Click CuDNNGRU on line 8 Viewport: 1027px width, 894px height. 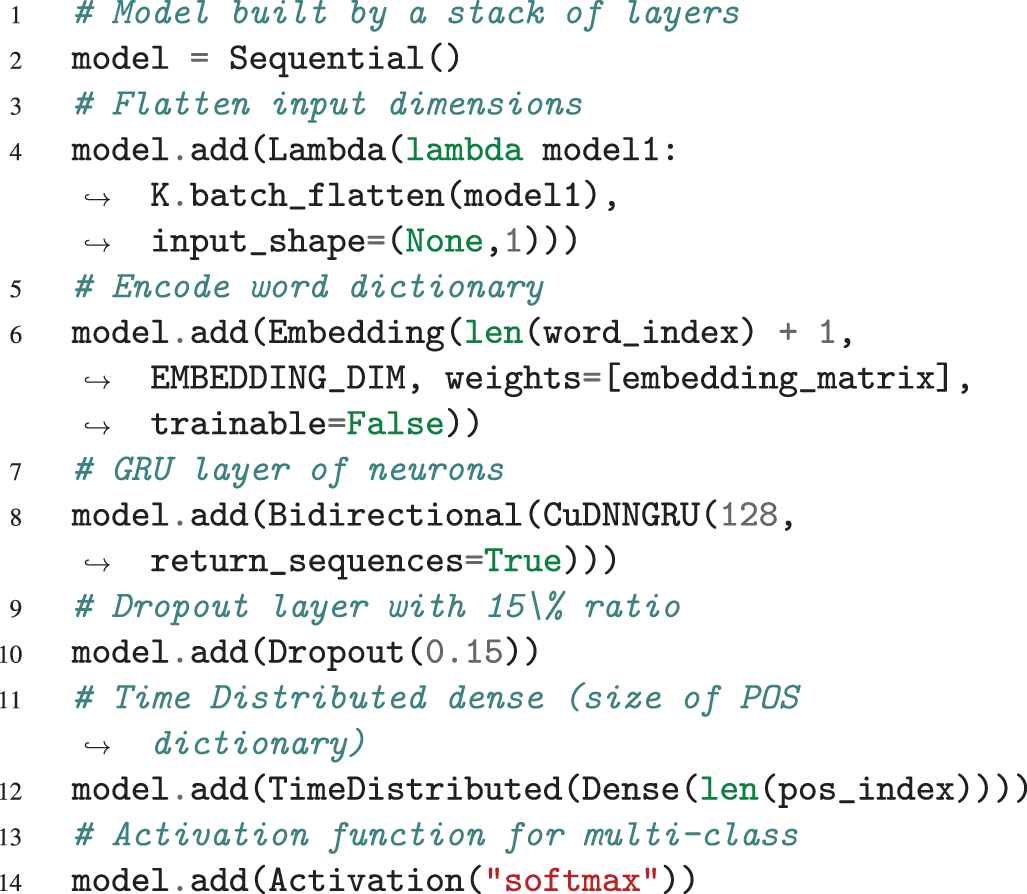[620, 515]
